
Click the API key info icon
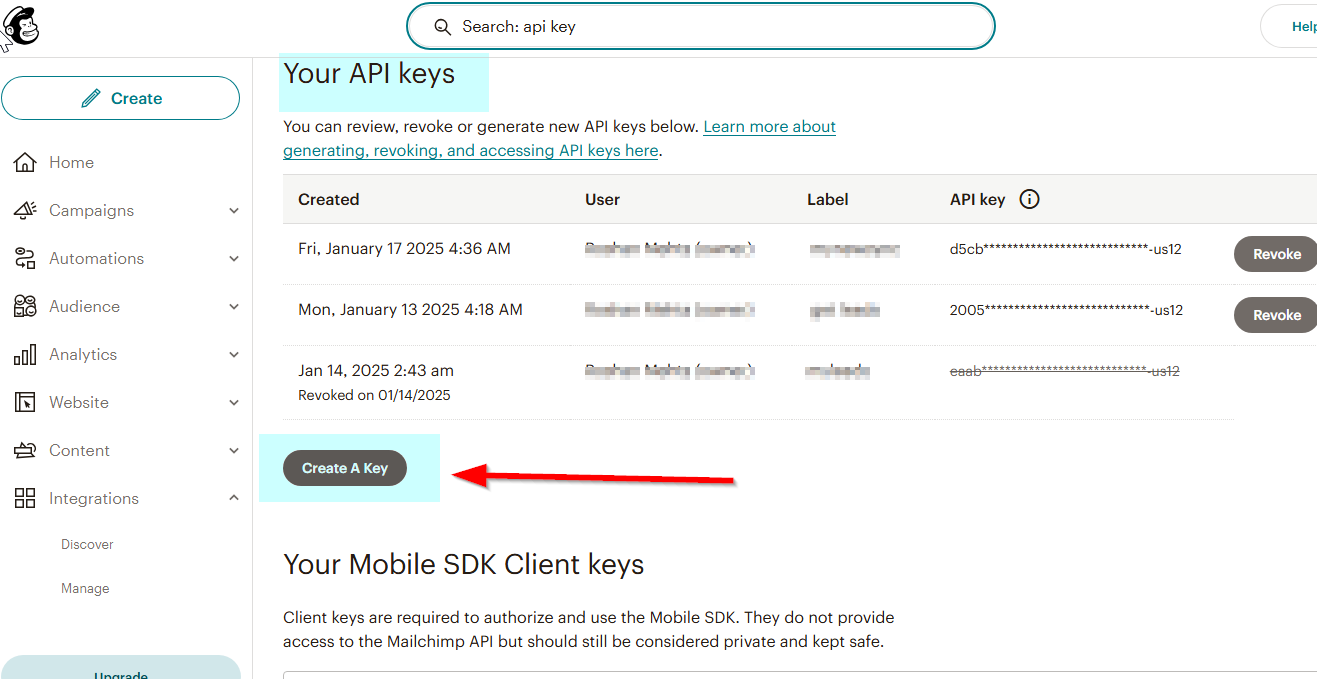[1029, 199]
